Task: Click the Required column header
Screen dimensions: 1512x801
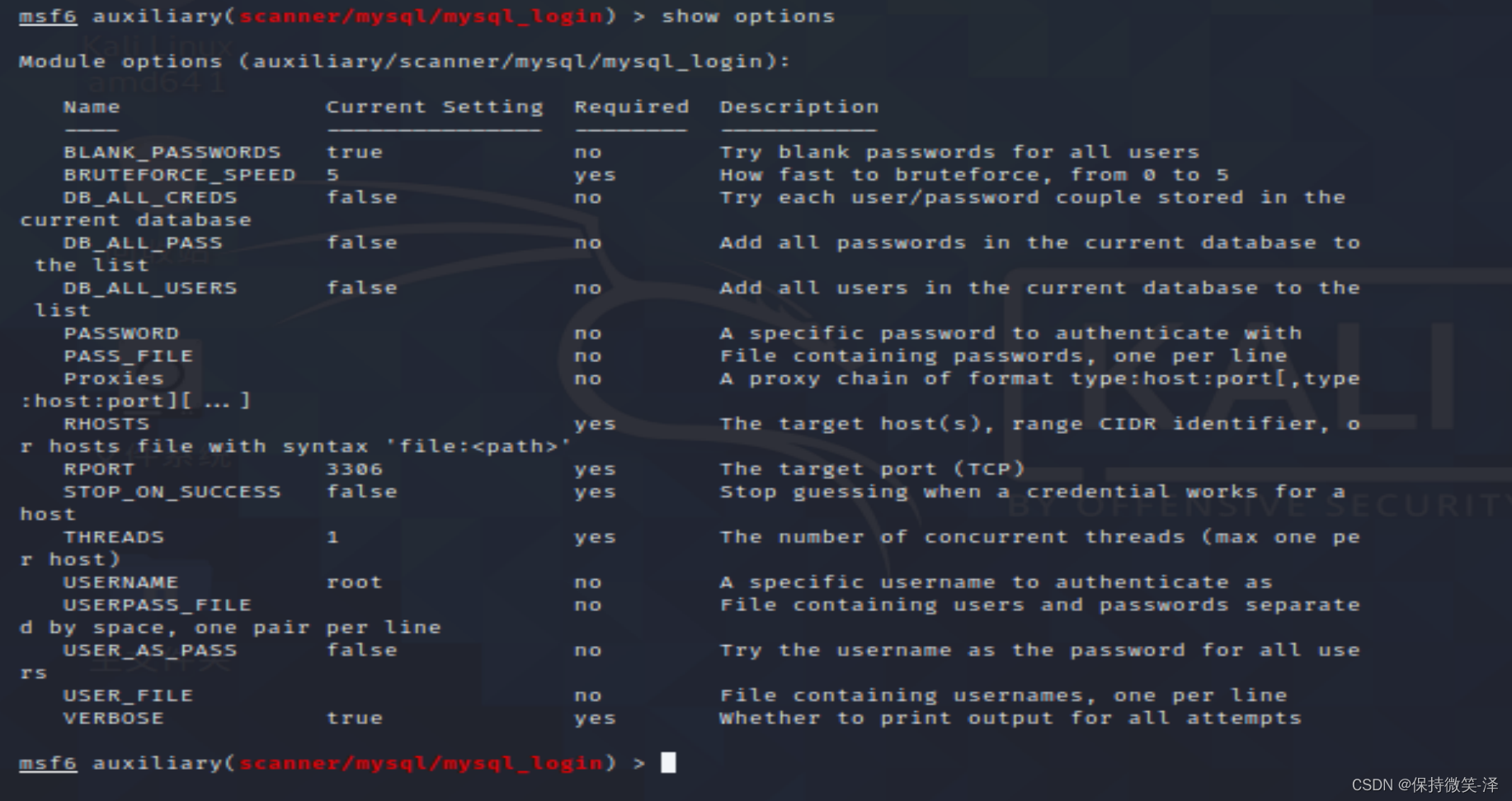Action: point(631,107)
